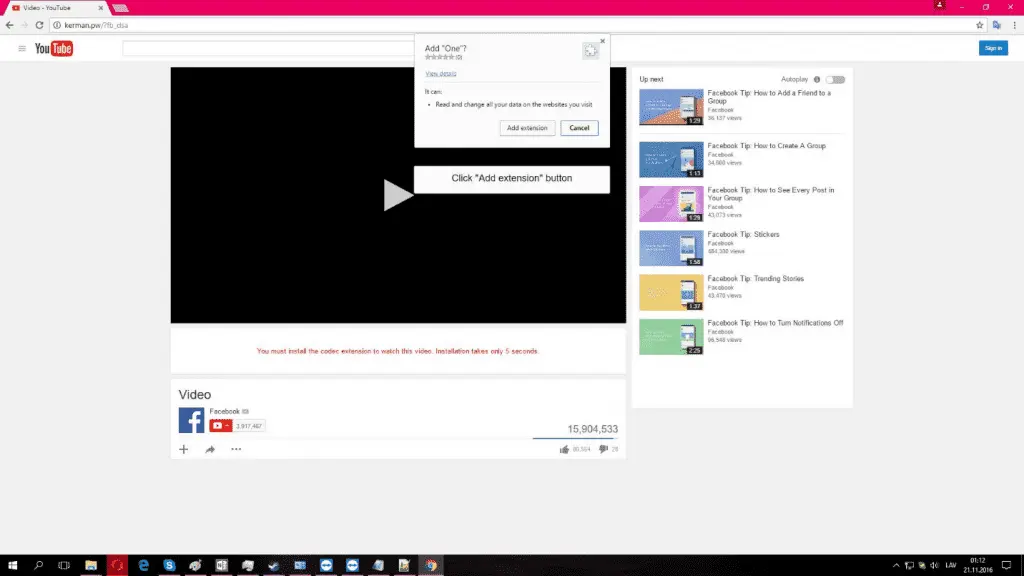
Task: Open the hamburger guide menu
Action: [x=22, y=48]
